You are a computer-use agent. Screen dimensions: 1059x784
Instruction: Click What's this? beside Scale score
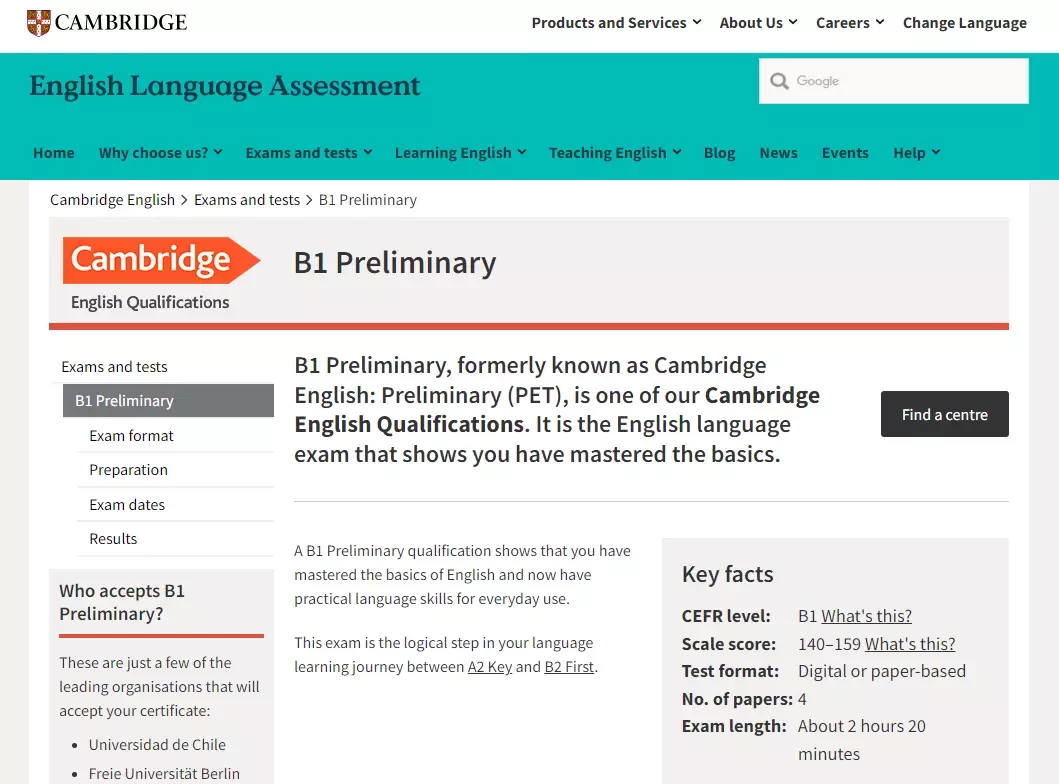(910, 644)
